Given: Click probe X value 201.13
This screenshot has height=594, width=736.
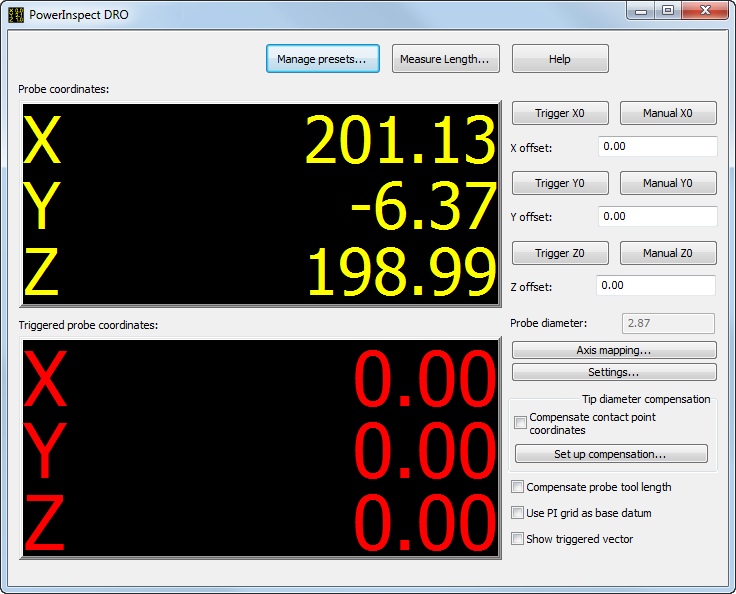Looking at the screenshot, I should pos(400,140).
